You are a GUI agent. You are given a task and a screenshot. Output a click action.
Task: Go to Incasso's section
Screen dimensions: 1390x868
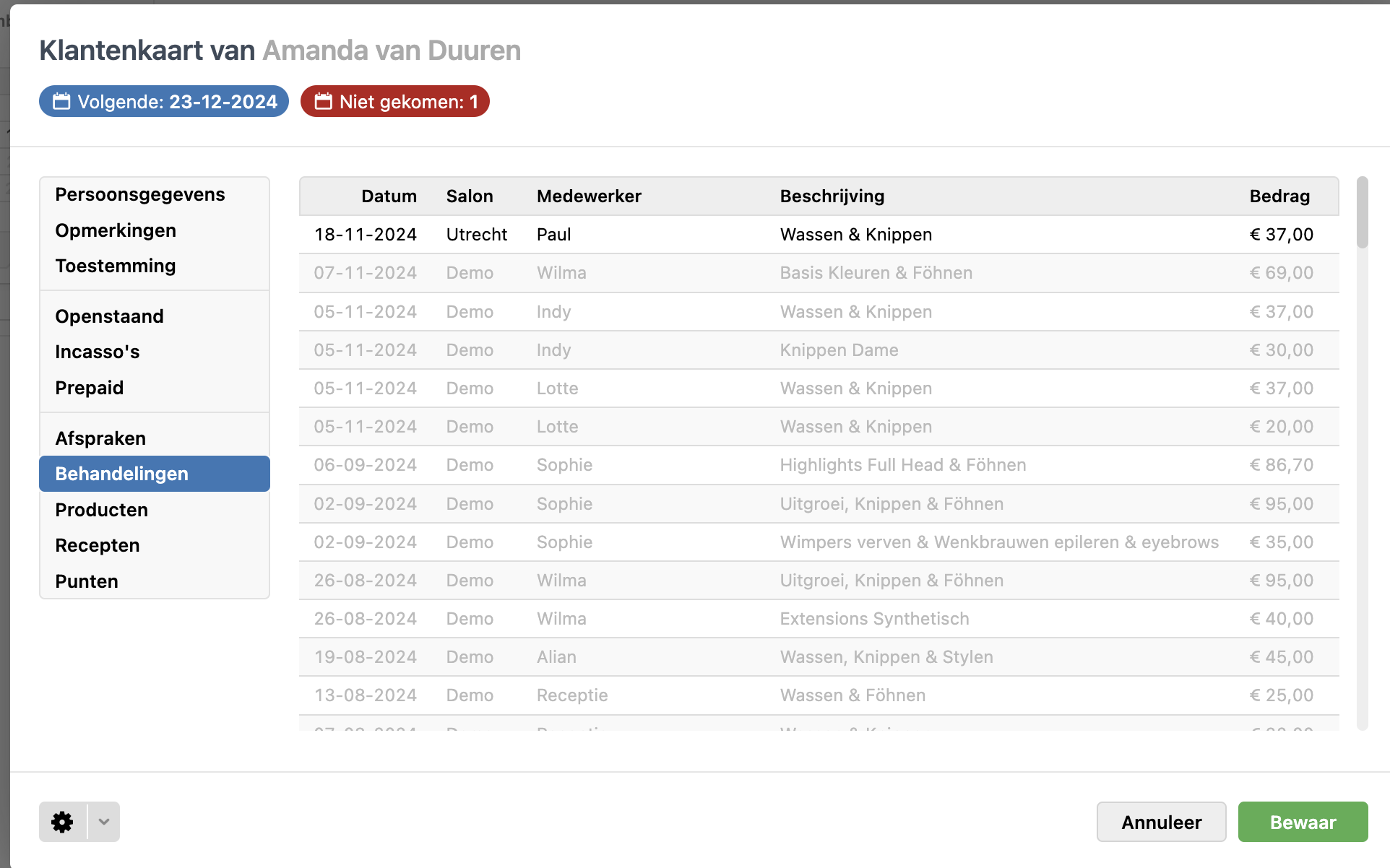[98, 352]
